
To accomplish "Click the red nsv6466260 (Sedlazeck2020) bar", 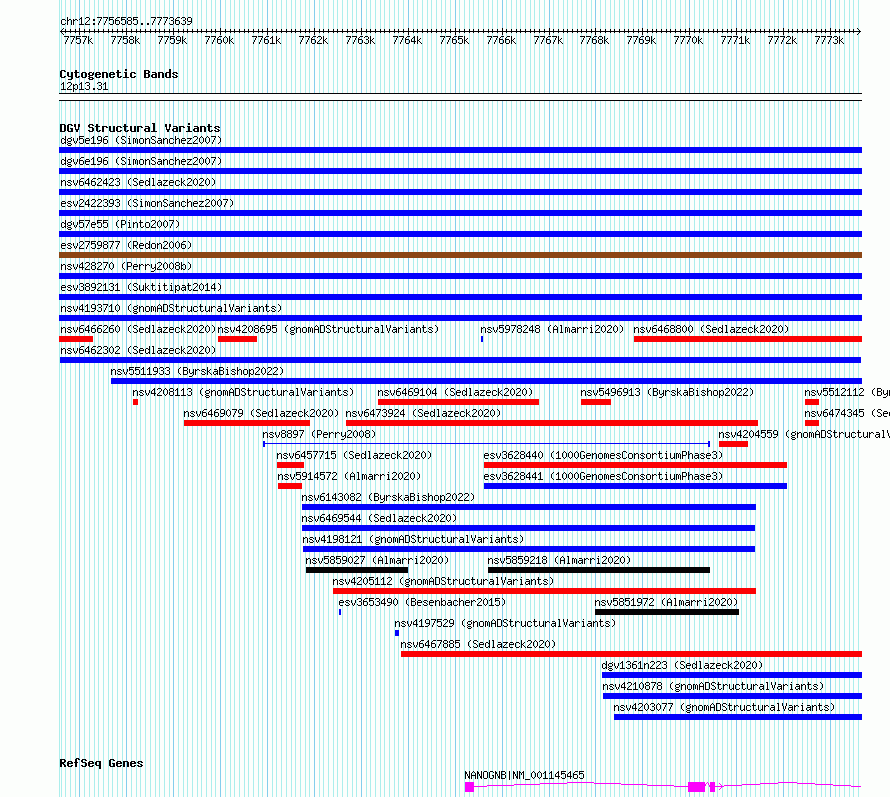I will [76, 339].
